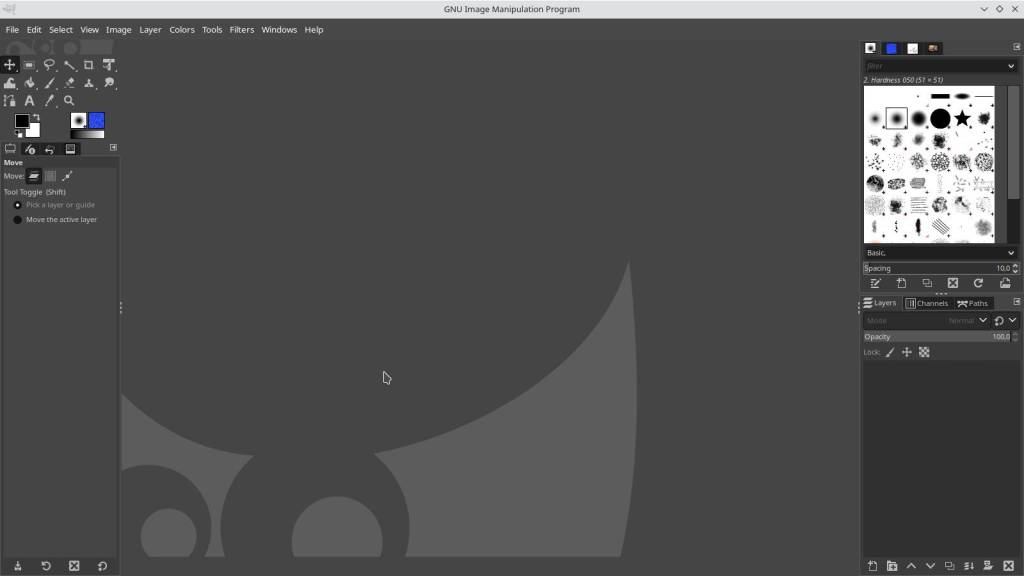Viewport: 1024px width, 576px height.
Task: Switch to Brushes tab
Action: [871, 48]
